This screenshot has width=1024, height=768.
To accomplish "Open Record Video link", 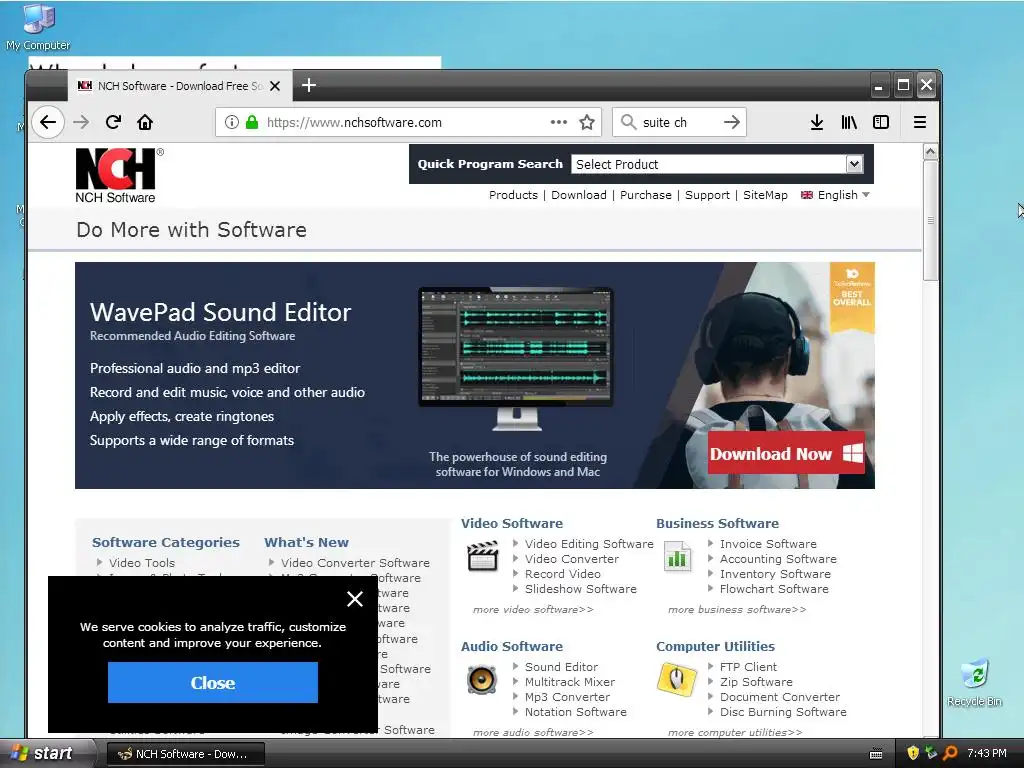I will [563, 573].
